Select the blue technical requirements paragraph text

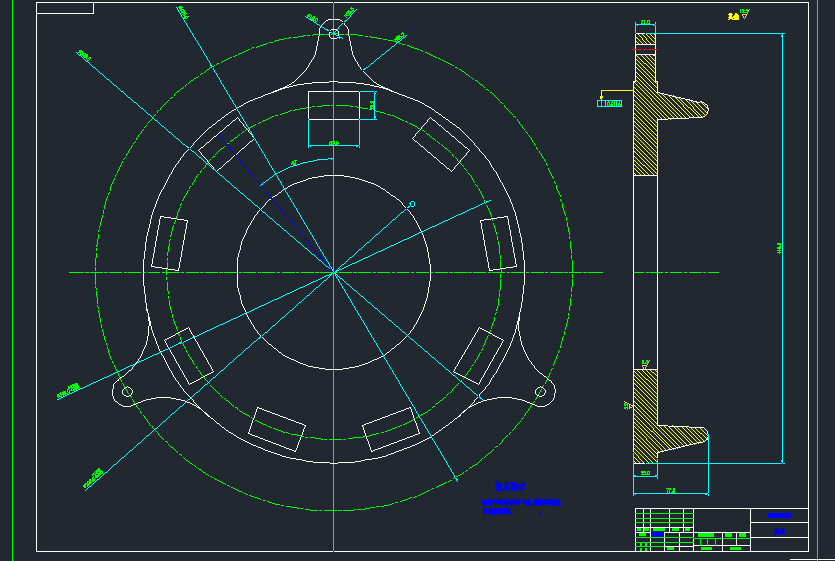tap(522, 507)
